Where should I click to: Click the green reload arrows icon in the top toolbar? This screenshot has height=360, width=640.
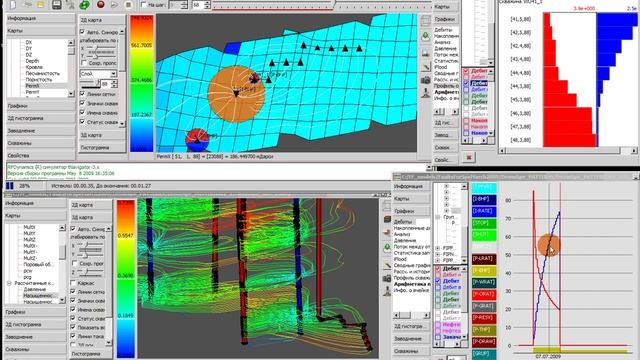(x=84, y=4)
